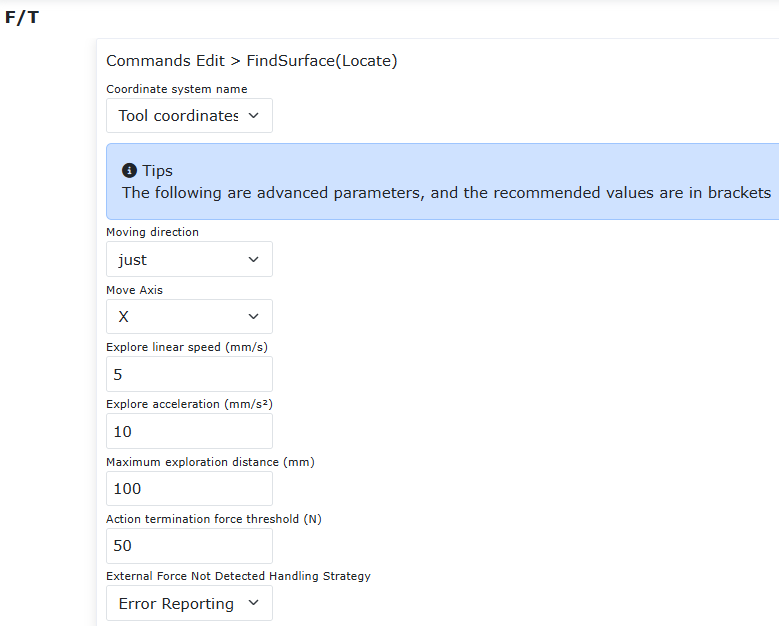779x626 pixels.
Task: Click the Maximum exploration distance (mm) label
Action: pos(210,462)
